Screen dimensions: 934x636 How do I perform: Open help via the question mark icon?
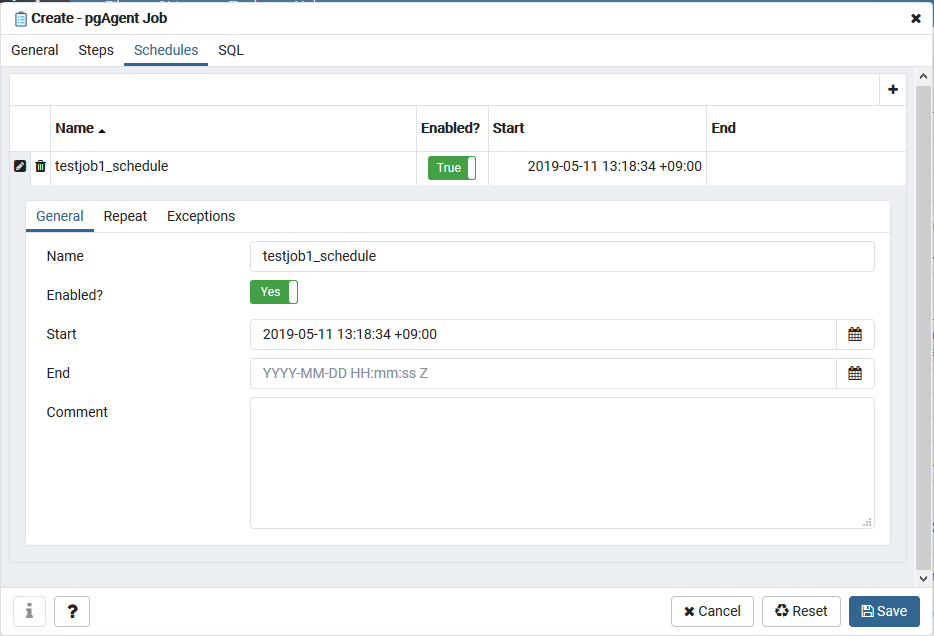click(71, 611)
